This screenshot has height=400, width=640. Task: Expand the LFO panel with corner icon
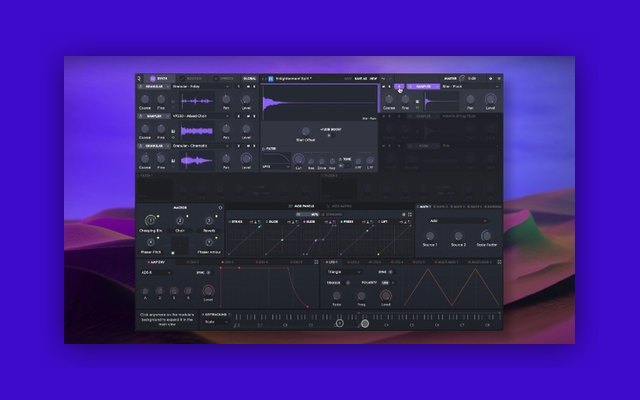[499, 262]
